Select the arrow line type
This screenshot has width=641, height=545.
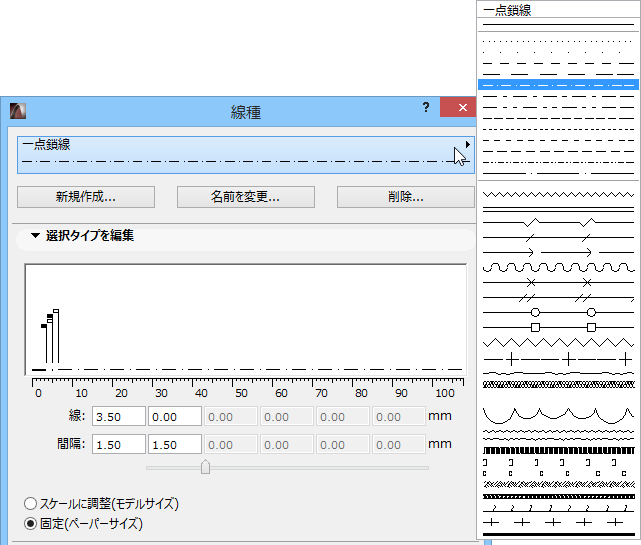558,252
